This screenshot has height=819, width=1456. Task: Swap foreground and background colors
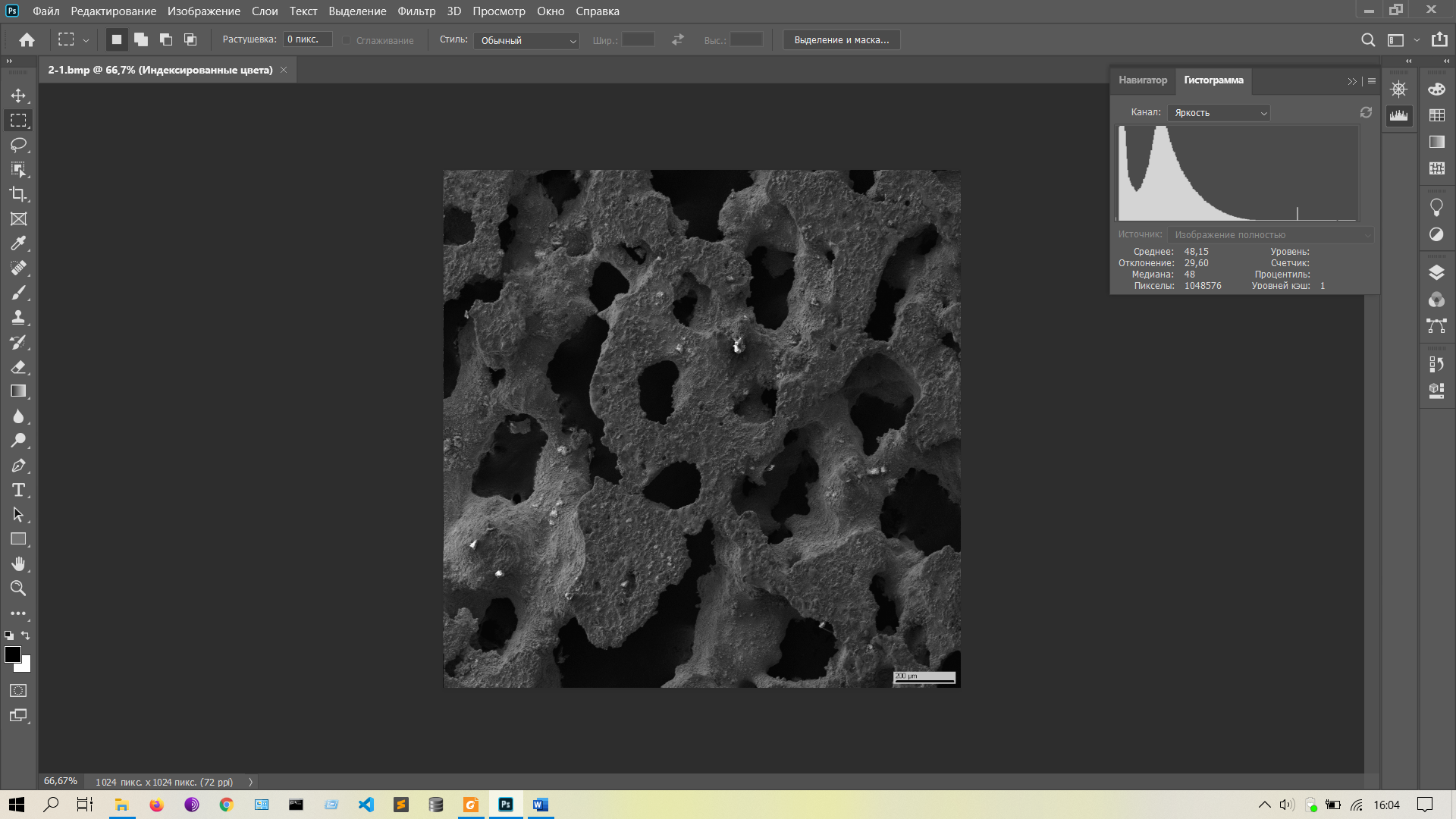pyautogui.click(x=26, y=635)
